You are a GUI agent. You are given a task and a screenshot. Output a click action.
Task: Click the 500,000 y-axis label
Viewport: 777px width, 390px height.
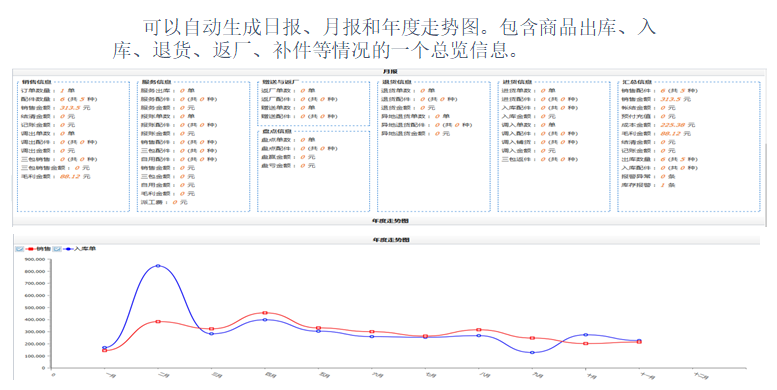click(x=35, y=308)
